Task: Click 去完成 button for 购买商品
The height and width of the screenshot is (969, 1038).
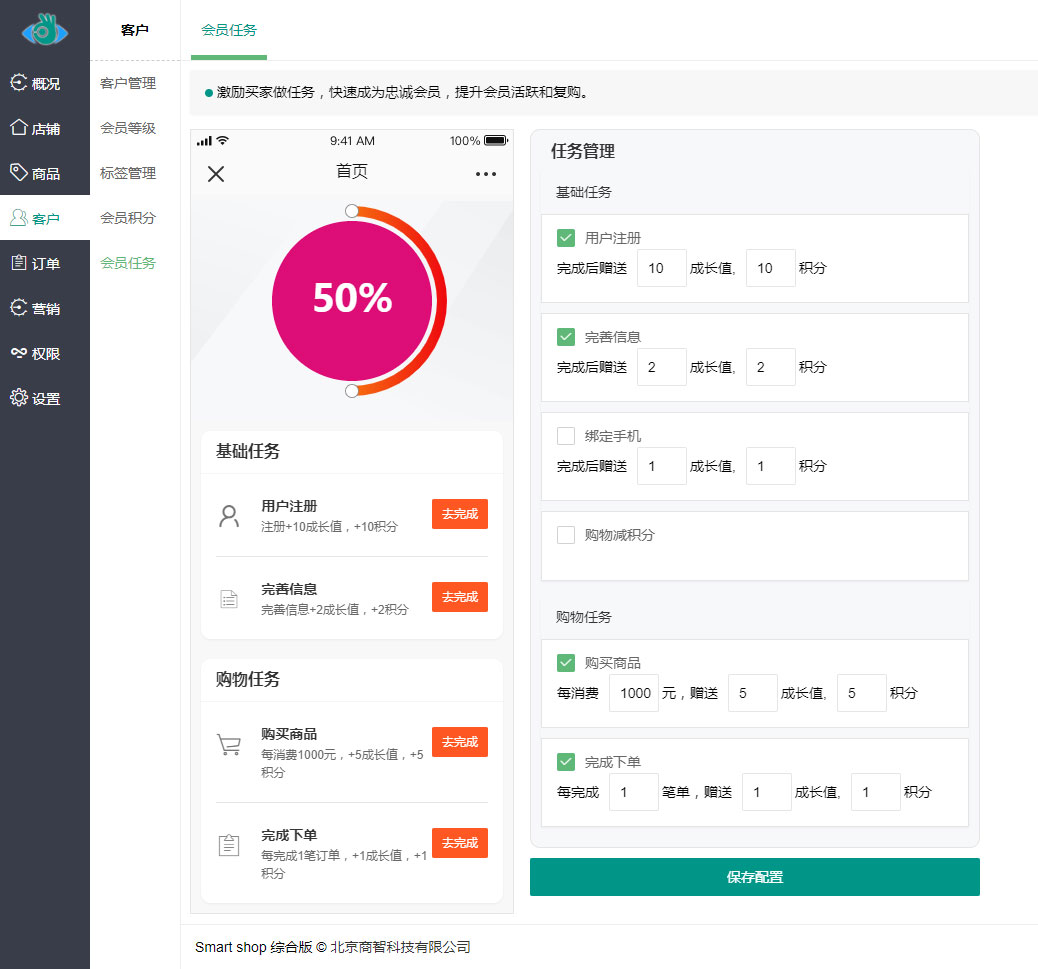Action: point(460,742)
